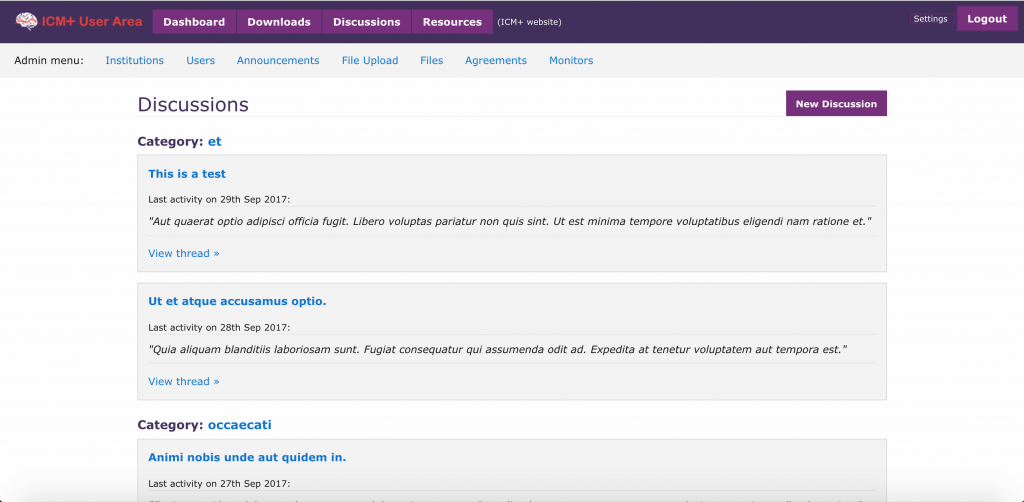Select Files in the admin menu
The image size is (1024, 502).
pos(431,61)
